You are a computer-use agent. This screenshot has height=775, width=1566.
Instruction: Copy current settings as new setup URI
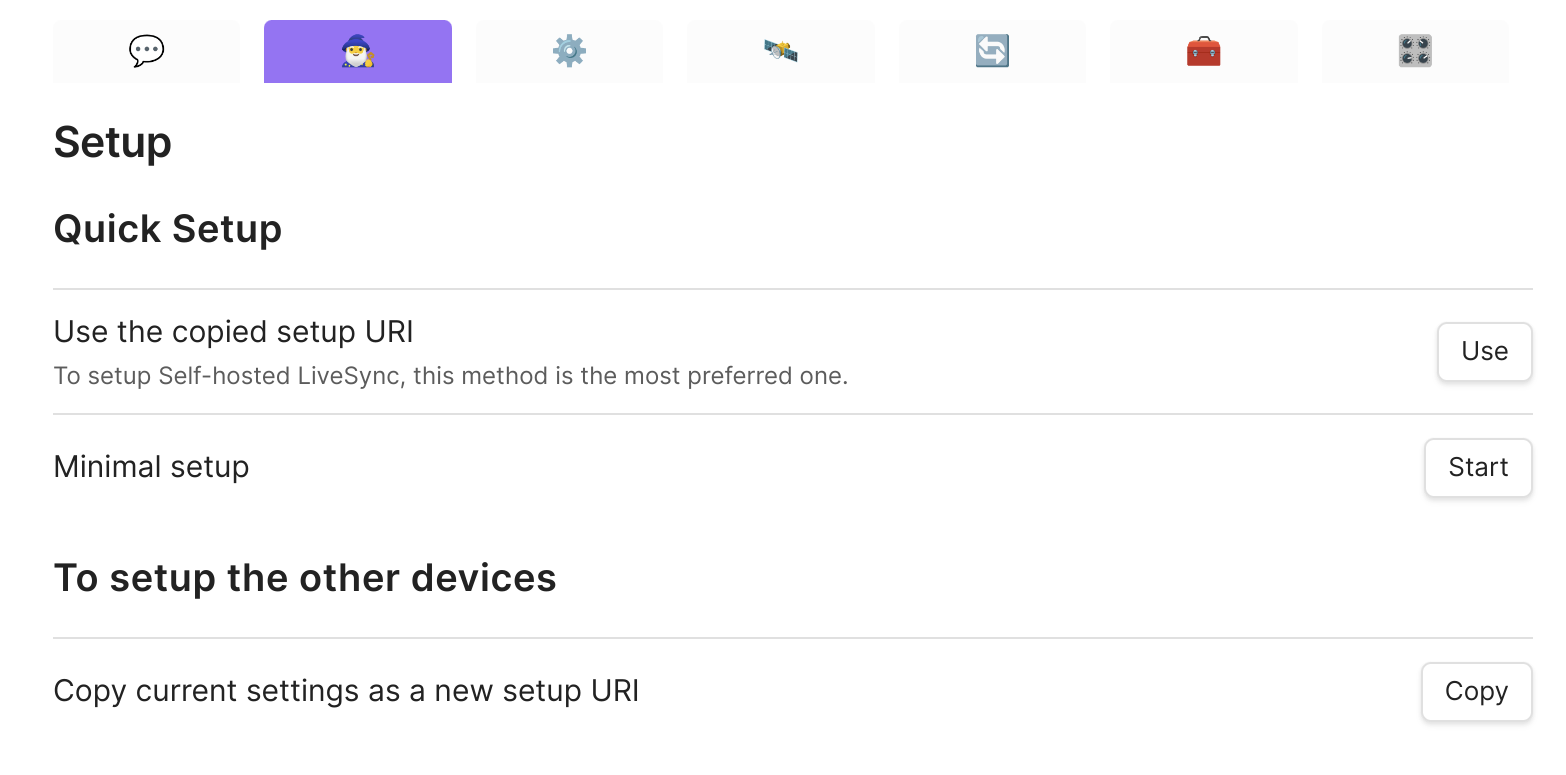(1476, 691)
